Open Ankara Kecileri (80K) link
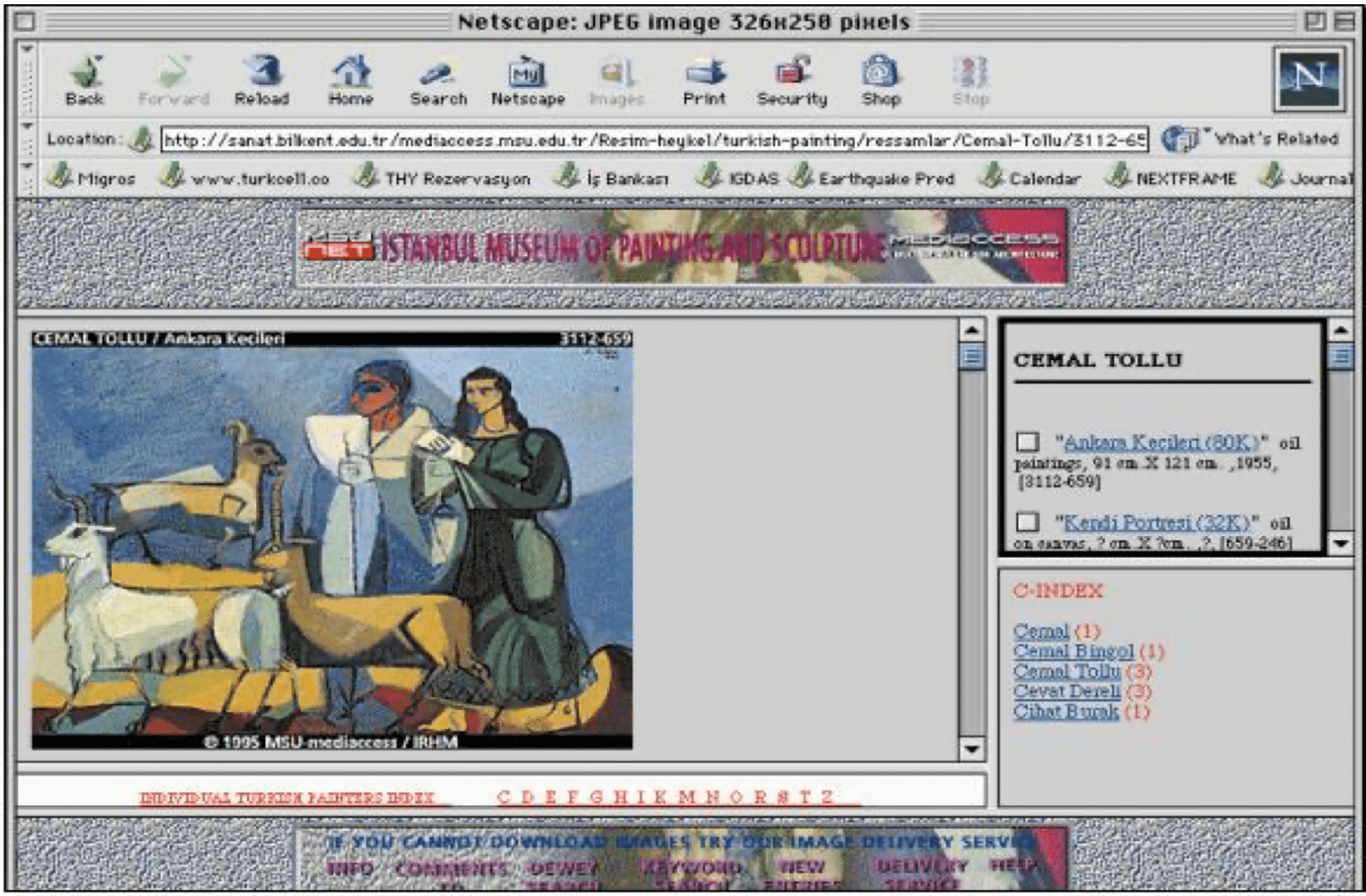Viewport: 1366px width, 896px height. 1161,442
